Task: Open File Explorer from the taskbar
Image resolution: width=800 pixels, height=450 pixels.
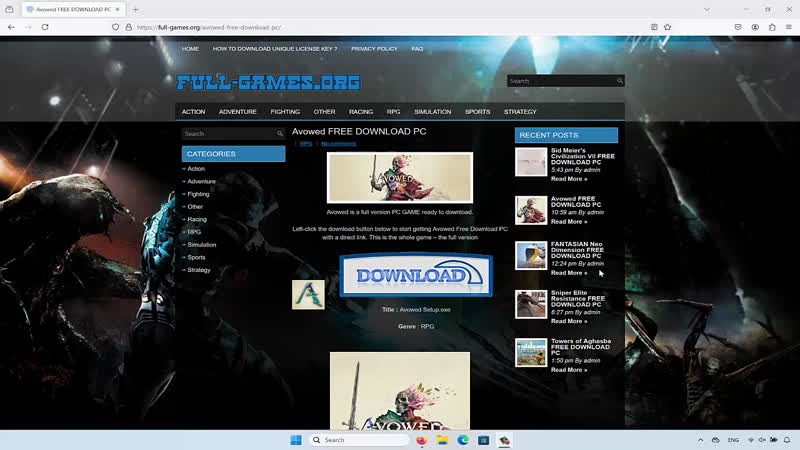Action: pos(442,440)
